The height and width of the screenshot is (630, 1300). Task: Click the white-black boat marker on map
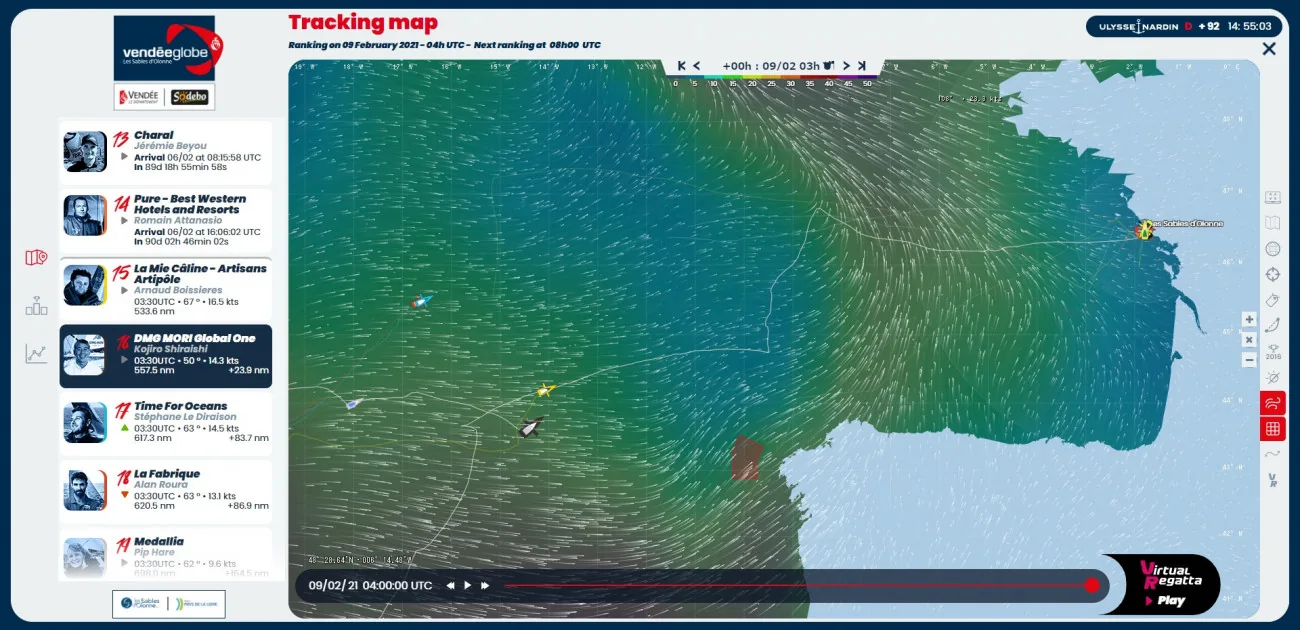pos(531,427)
